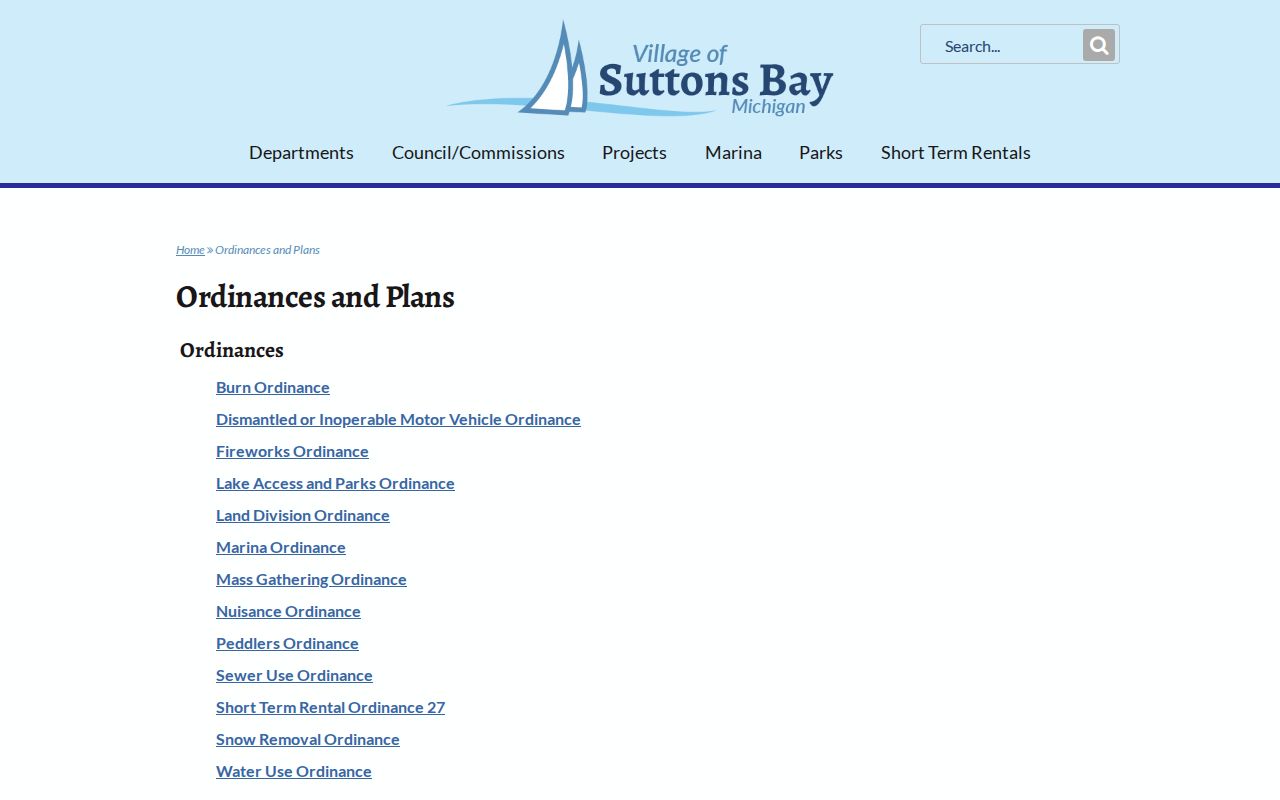Open the Short Term Rentals menu
Screen dimensions: 1280x800
pyautogui.click(x=955, y=152)
